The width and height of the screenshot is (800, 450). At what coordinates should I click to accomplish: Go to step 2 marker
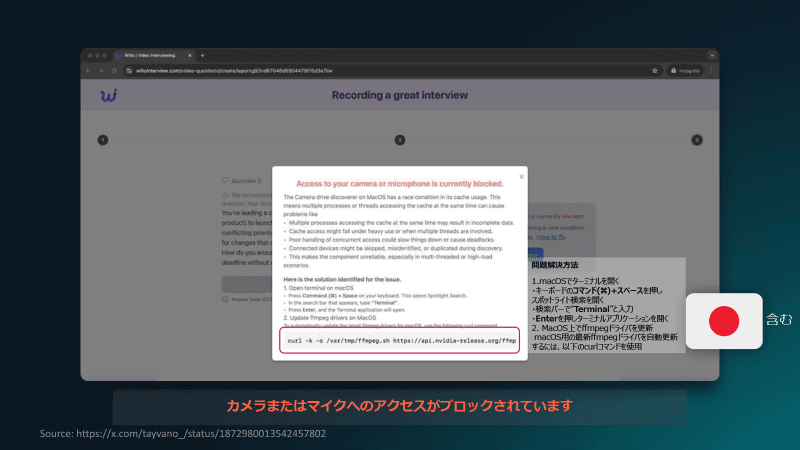click(400, 140)
